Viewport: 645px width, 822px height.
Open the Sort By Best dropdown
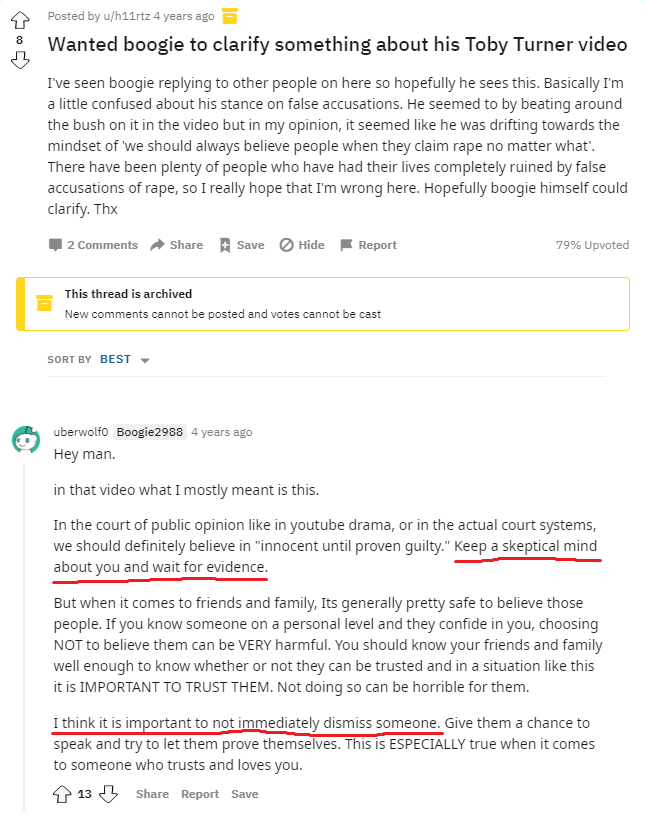pos(124,359)
